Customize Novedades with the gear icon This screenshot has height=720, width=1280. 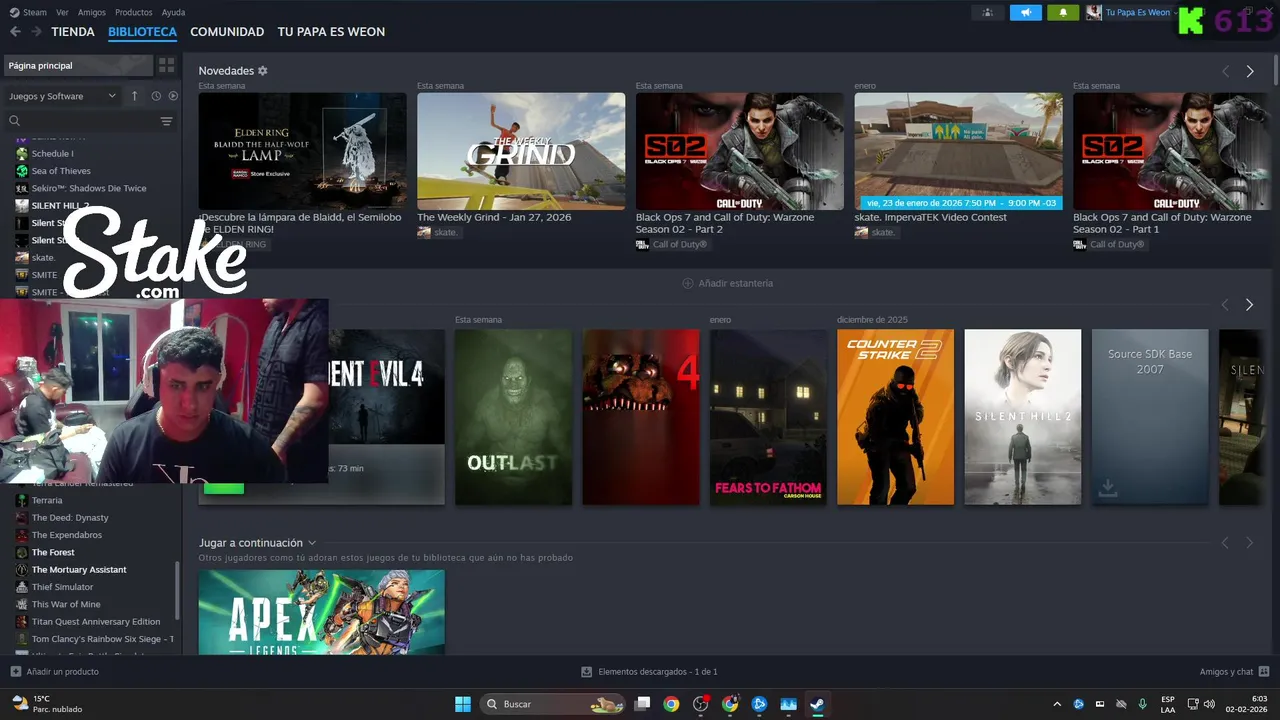coord(263,71)
